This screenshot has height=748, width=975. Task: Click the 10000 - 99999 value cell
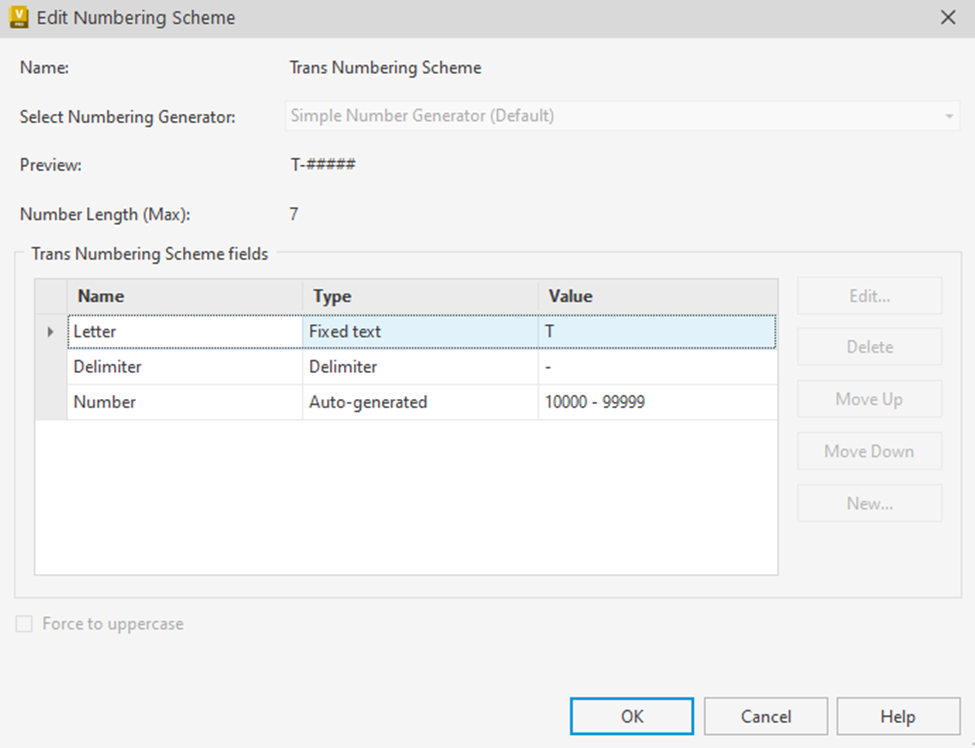tap(657, 402)
